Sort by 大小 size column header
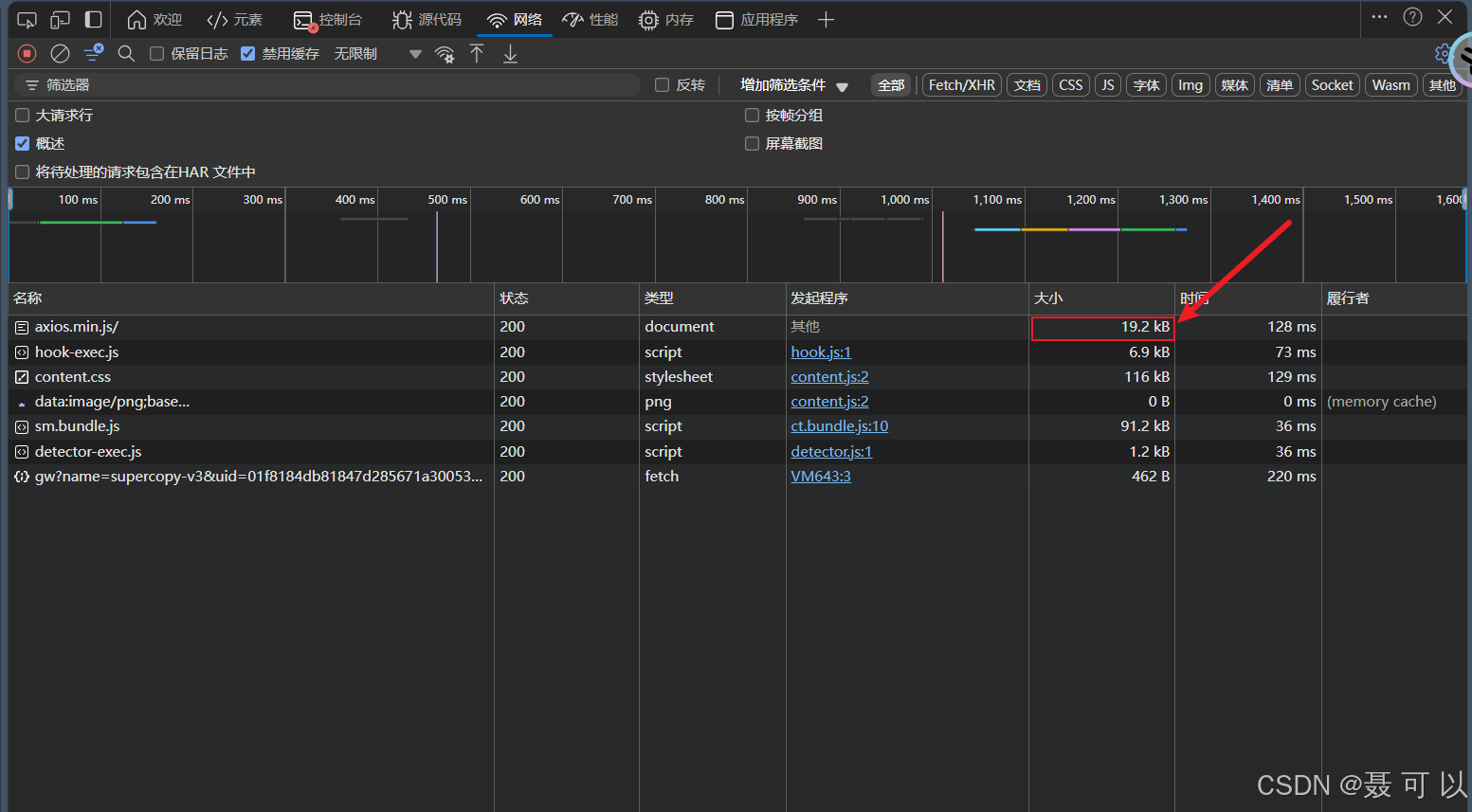1472x812 pixels. 1102,298
